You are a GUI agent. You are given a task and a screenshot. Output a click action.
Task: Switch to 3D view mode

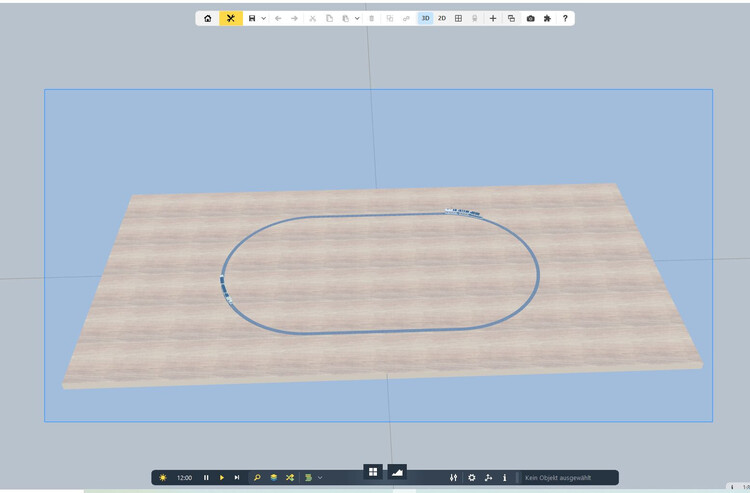point(425,18)
